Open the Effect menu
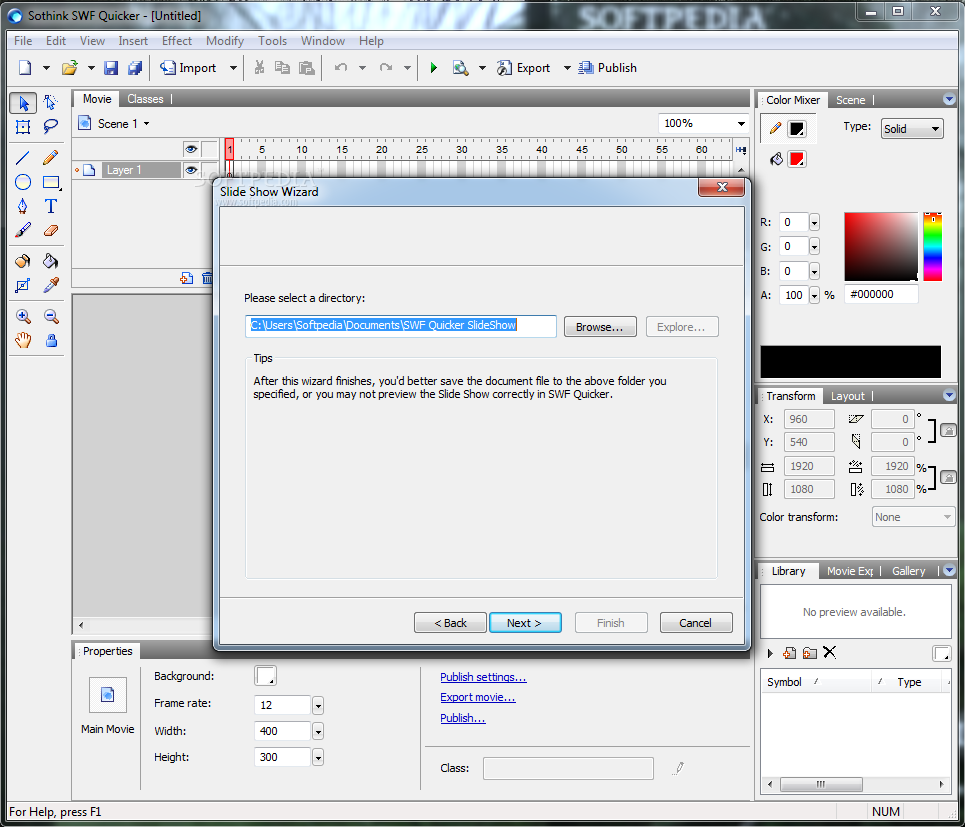 (x=177, y=41)
